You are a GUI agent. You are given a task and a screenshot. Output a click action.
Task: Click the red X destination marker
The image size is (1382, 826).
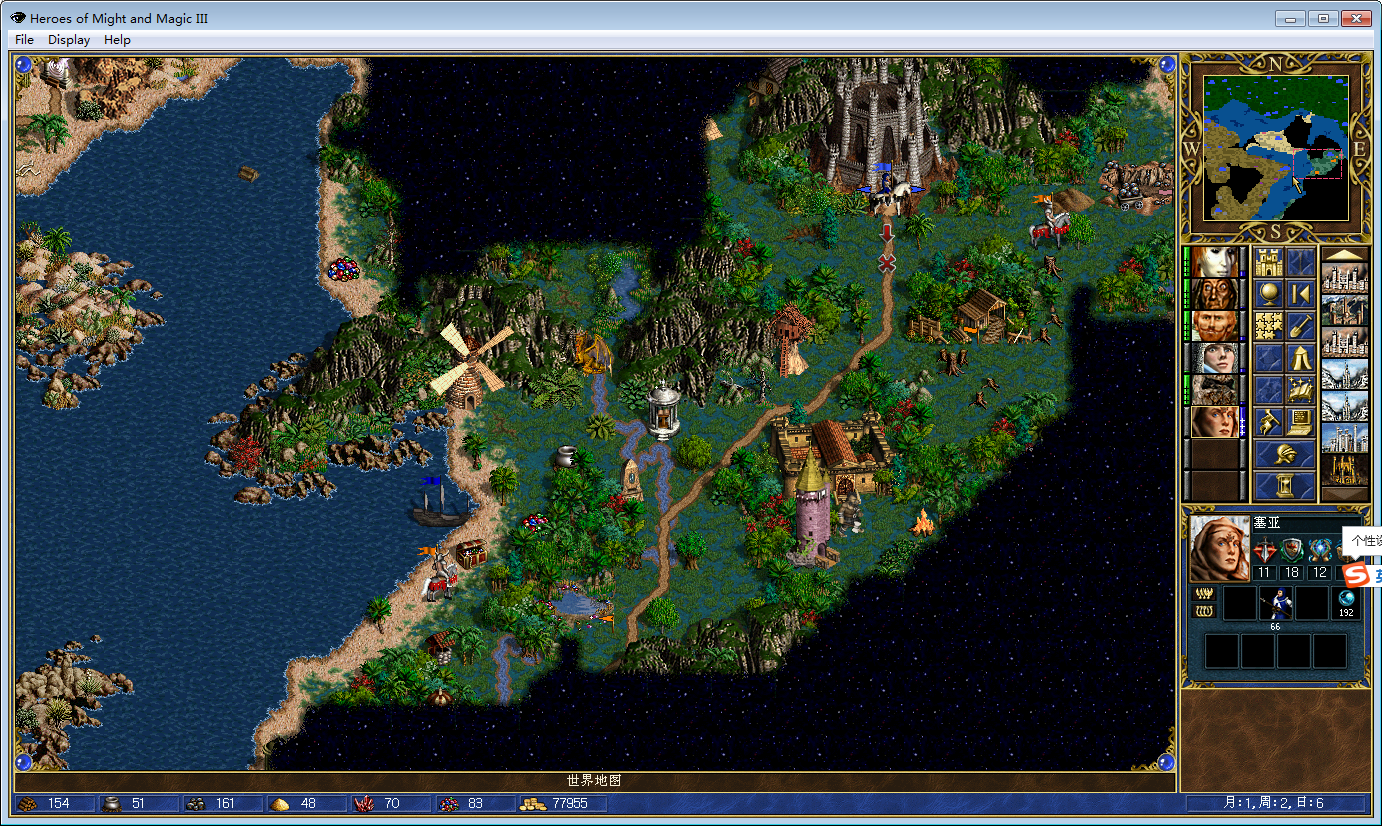[886, 262]
